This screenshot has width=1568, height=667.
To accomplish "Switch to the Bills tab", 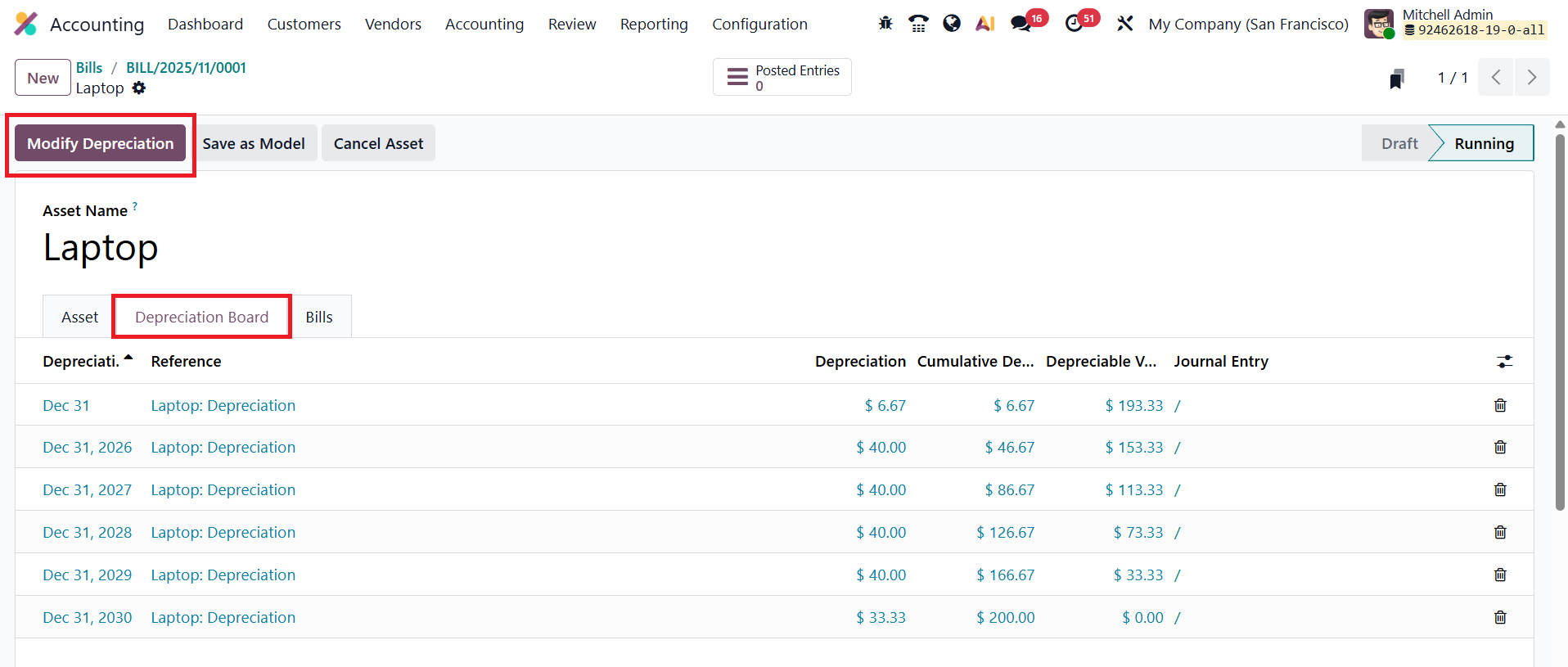I will (x=319, y=317).
